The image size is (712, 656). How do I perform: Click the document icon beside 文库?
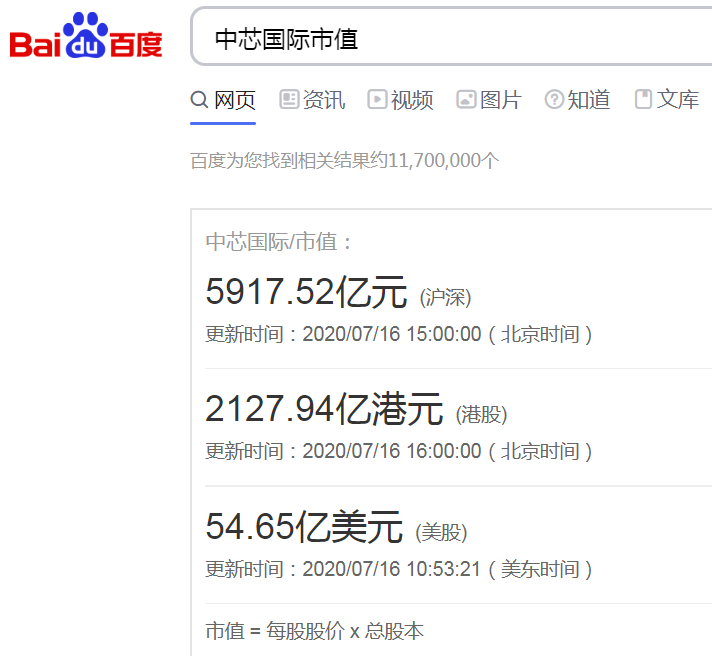click(x=643, y=99)
